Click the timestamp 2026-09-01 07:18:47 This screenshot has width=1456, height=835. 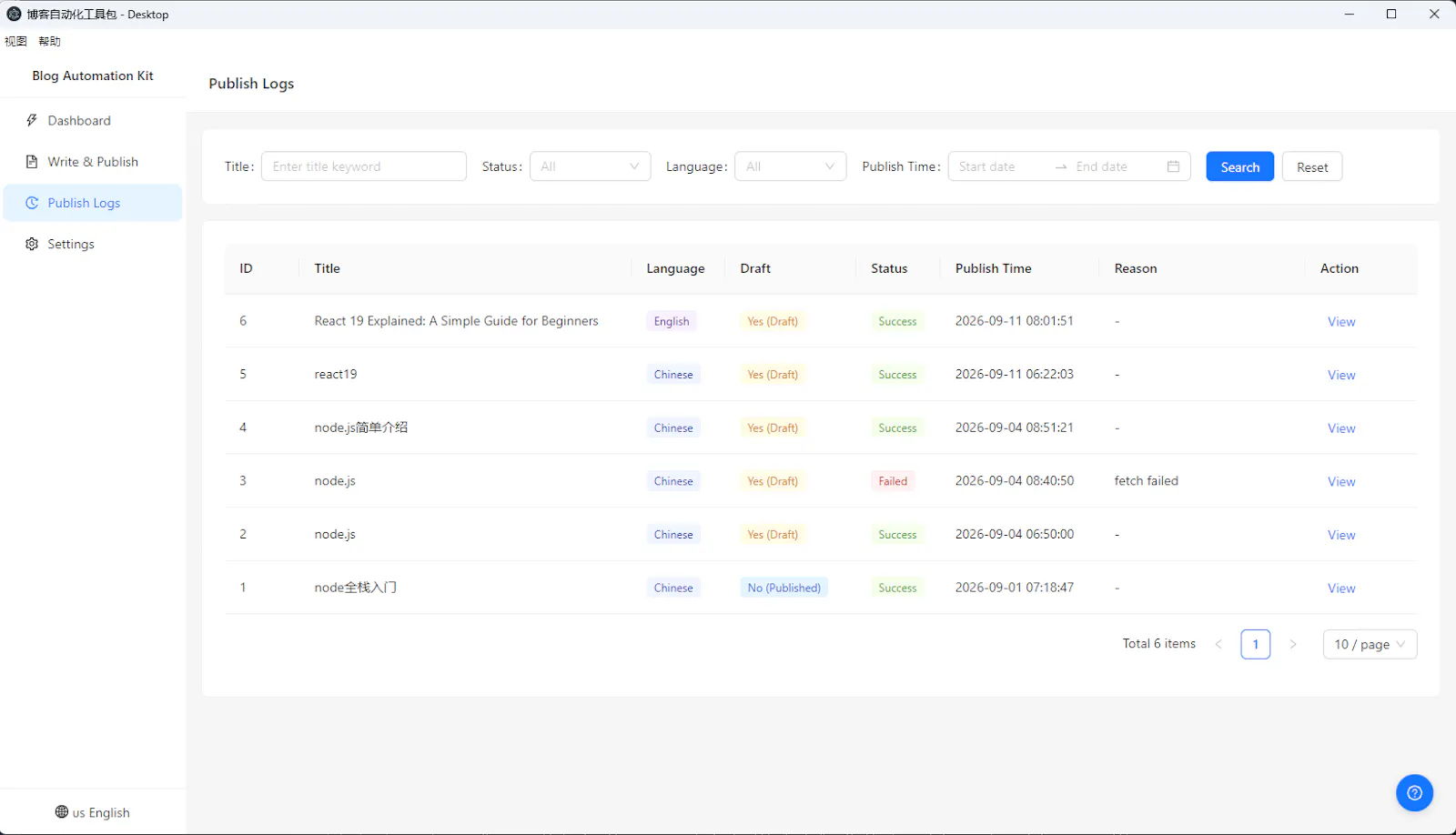(1014, 588)
